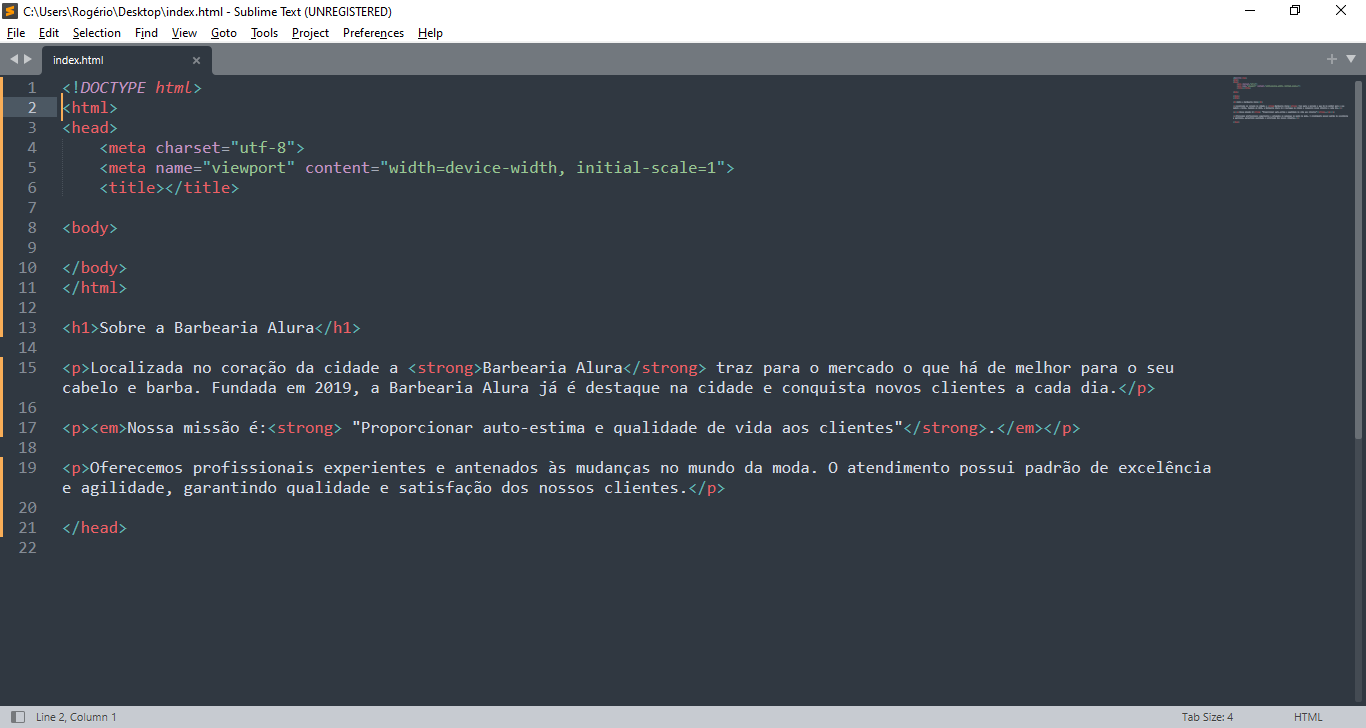Open the Goto menu

tap(224, 33)
